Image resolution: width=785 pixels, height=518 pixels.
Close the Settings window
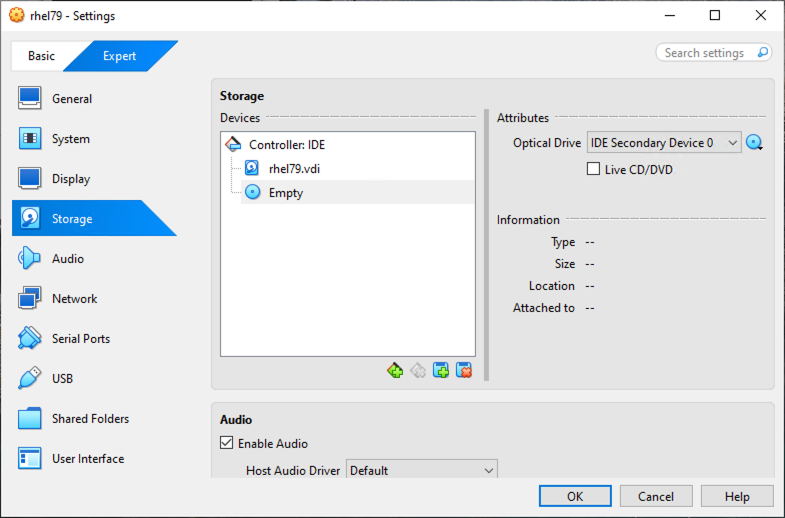(x=760, y=16)
